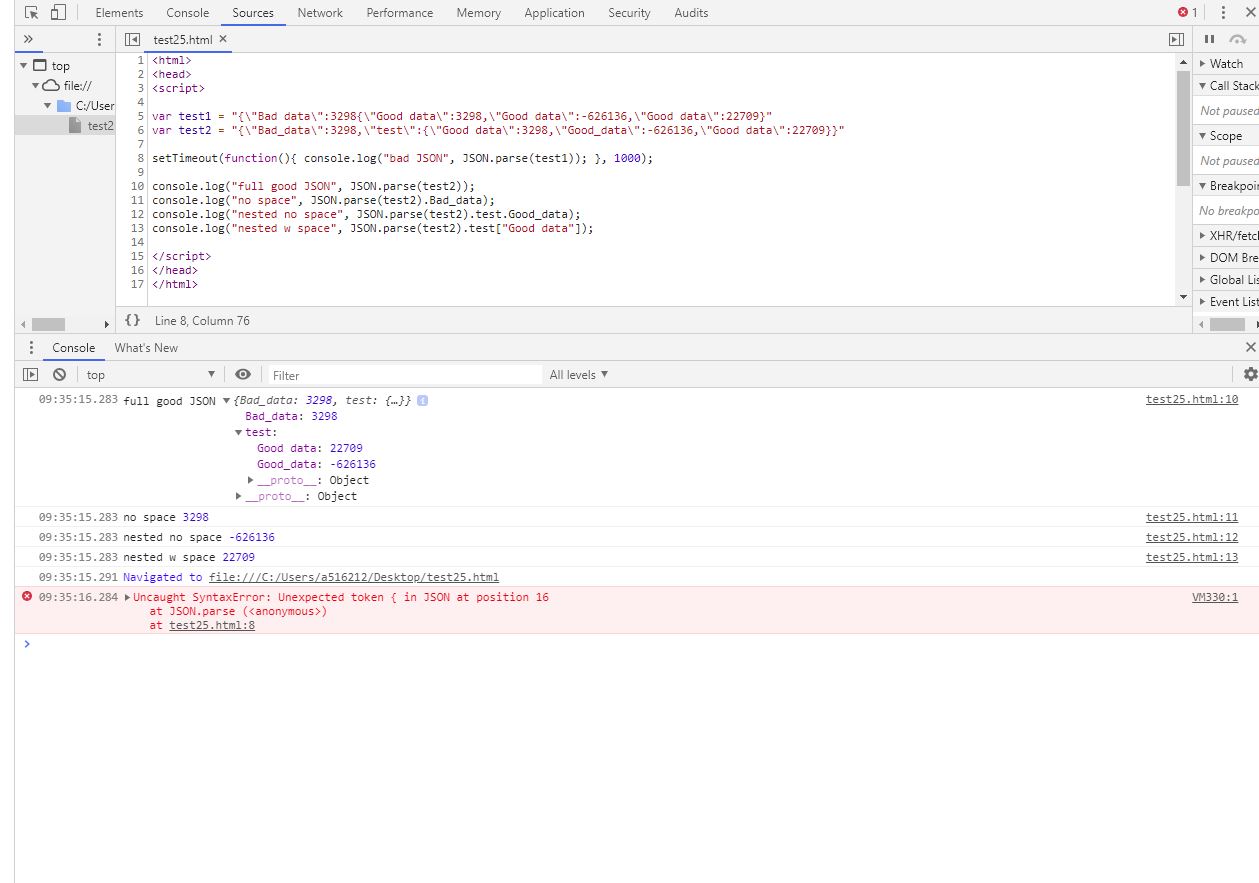Viewport: 1259px width, 883px height.
Task: Open the All levels log dropdown
Action: coord(579,375)
